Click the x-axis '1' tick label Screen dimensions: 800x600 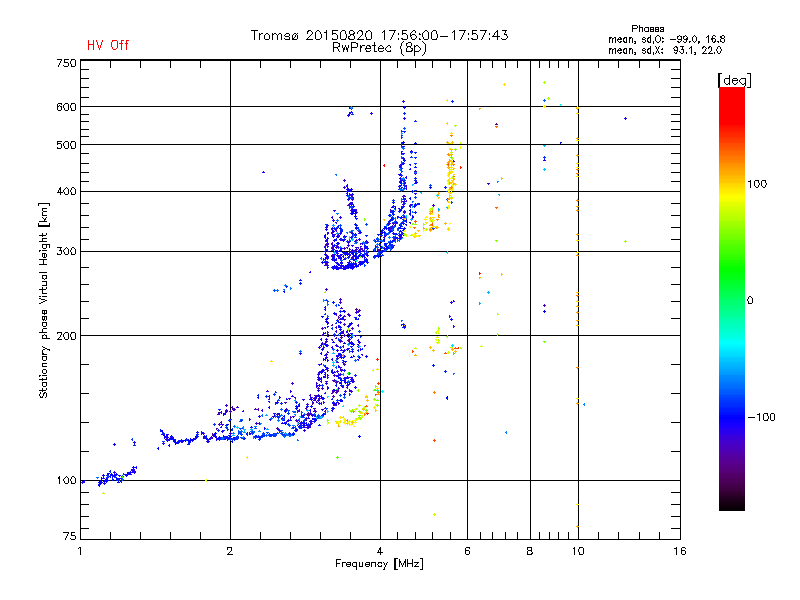[x=80, y=551]
